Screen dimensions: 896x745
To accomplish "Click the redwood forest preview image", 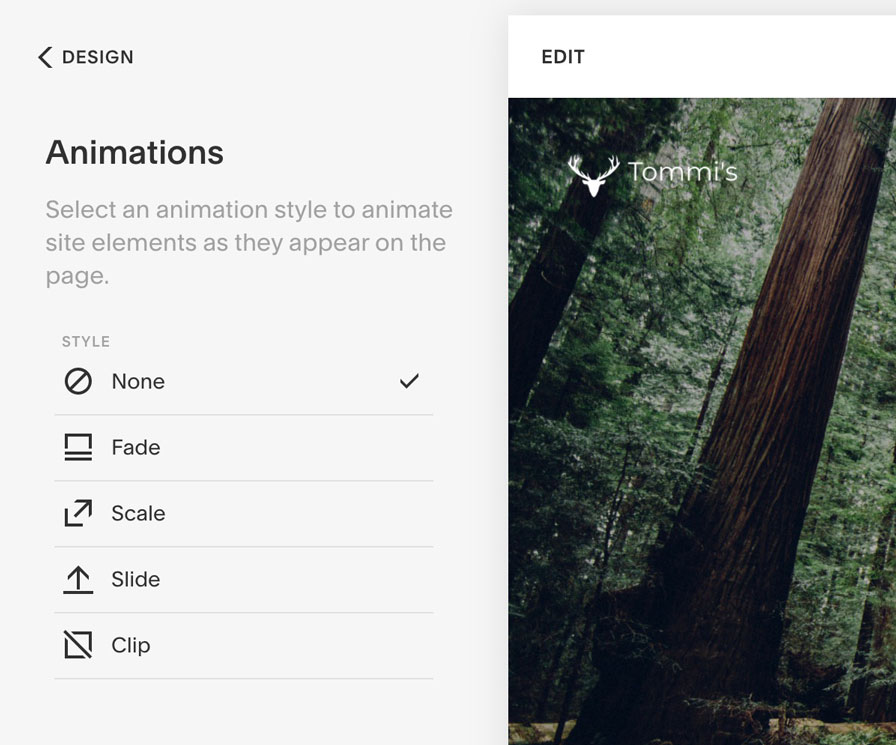I will (x=702, y=421).
